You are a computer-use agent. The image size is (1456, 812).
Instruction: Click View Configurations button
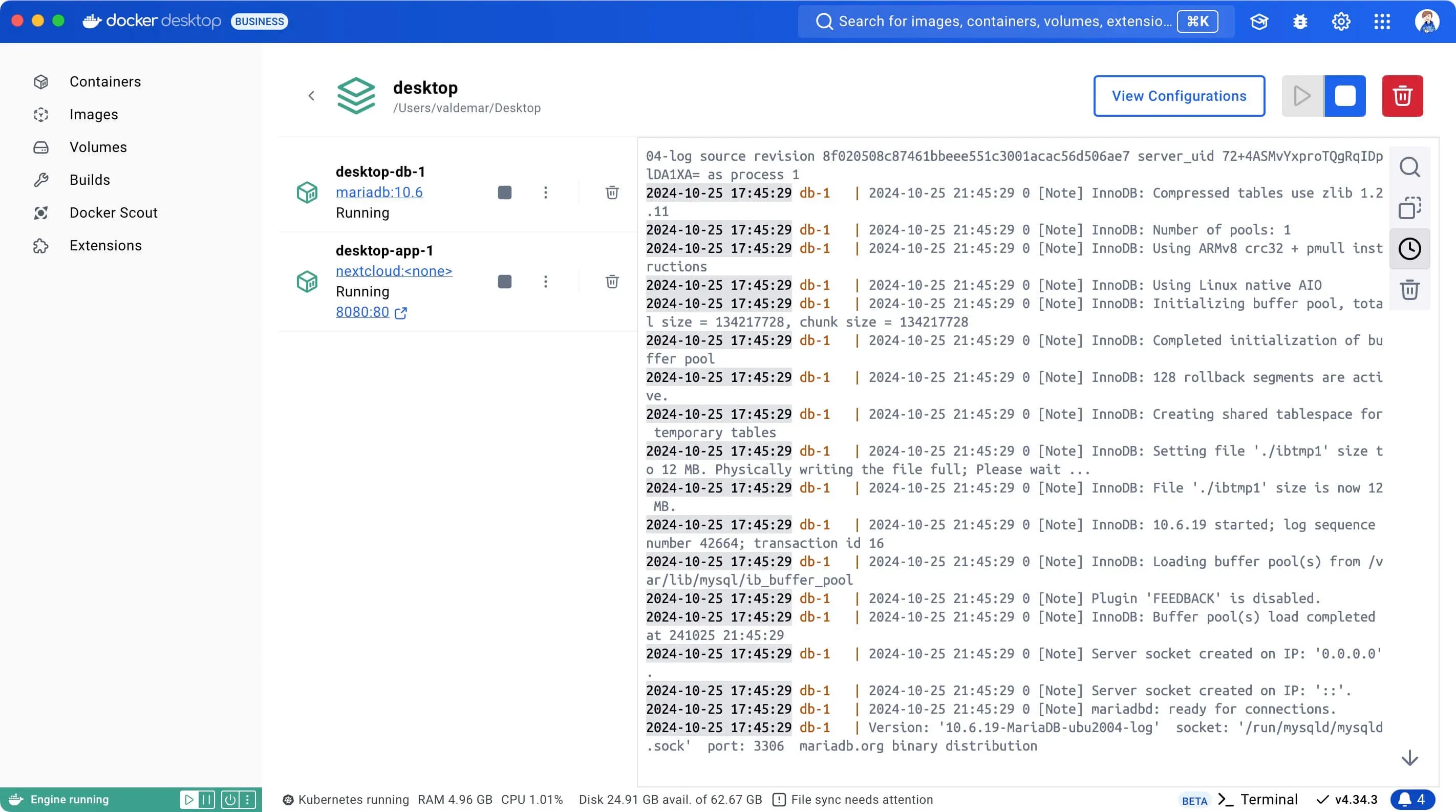1179,96
